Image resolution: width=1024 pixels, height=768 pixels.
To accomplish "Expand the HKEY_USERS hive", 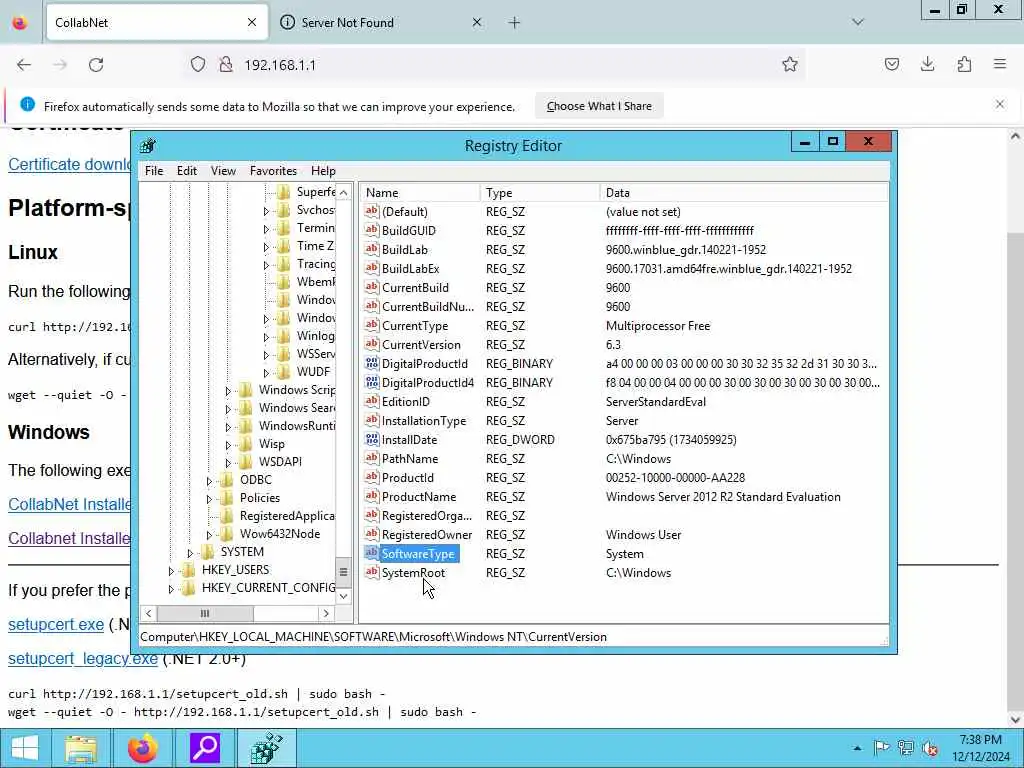I will tap(171, 570).
